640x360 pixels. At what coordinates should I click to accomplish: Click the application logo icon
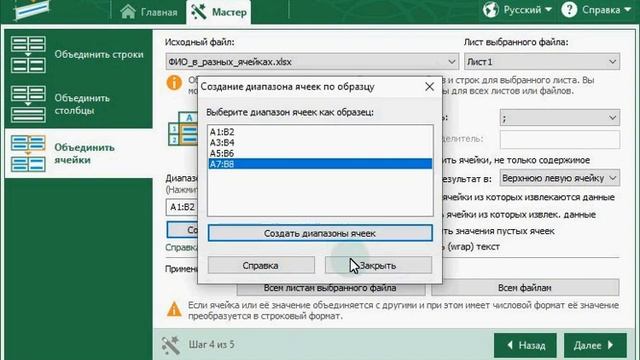point(30,9)
